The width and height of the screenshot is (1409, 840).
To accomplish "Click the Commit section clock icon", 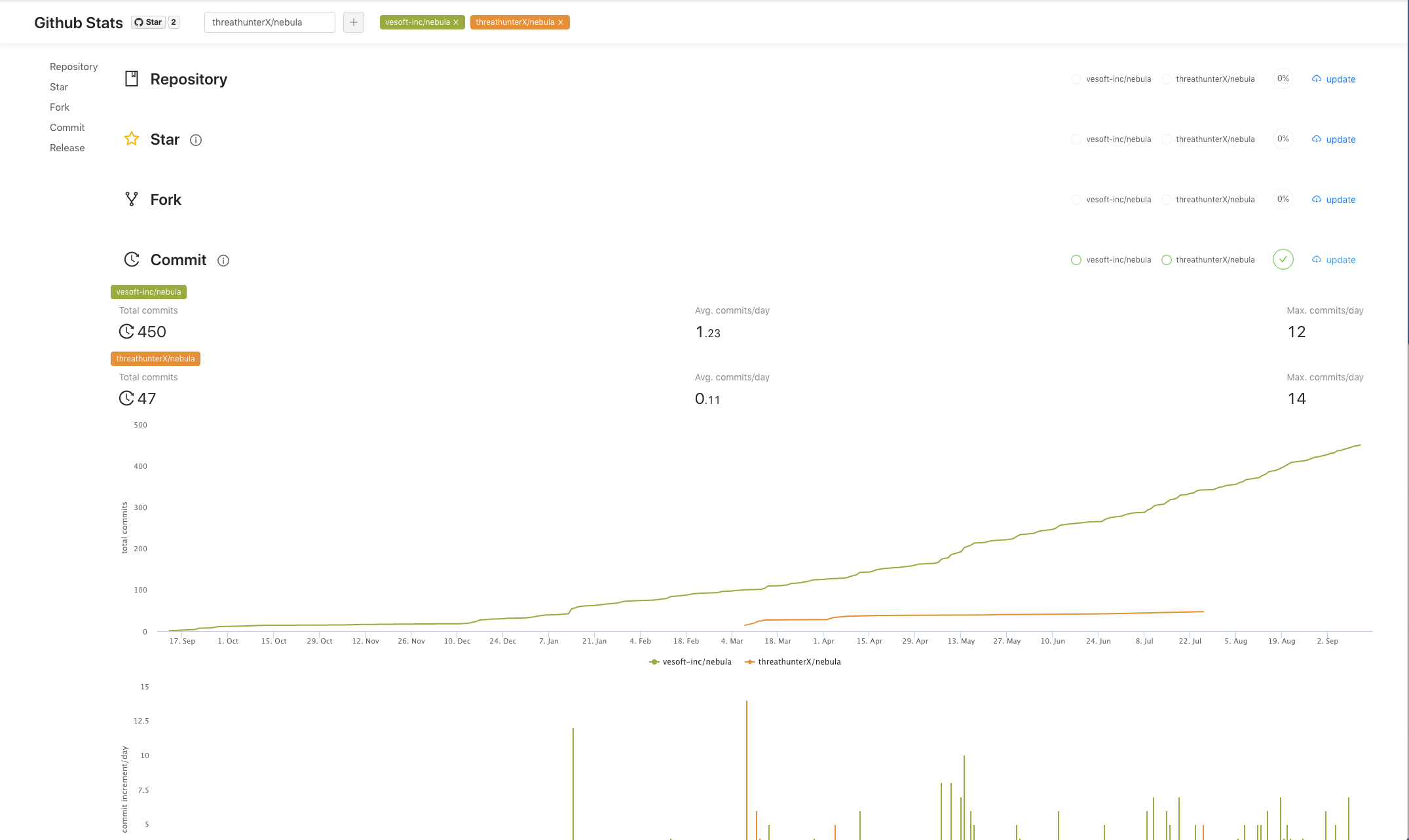I will click(132, 259).
